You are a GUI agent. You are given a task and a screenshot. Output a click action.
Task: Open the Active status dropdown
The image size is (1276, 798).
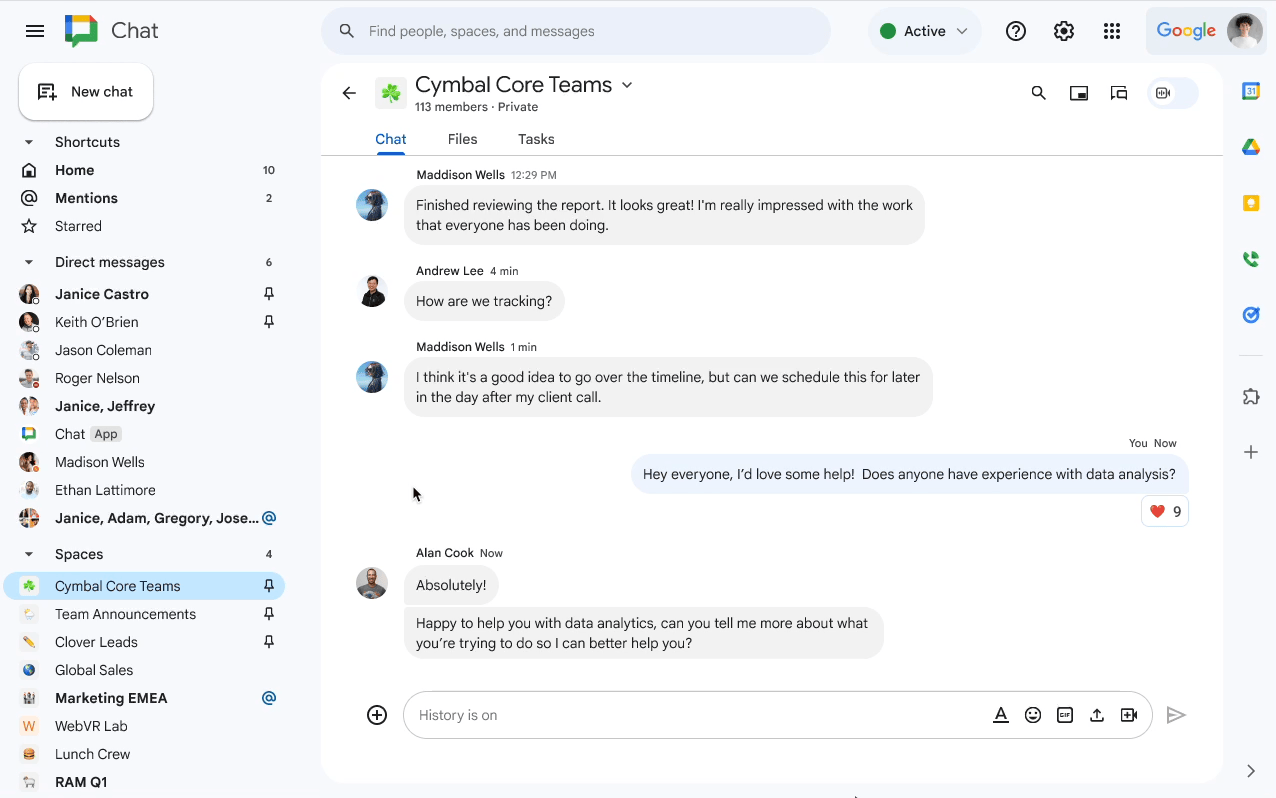[924, 31]
